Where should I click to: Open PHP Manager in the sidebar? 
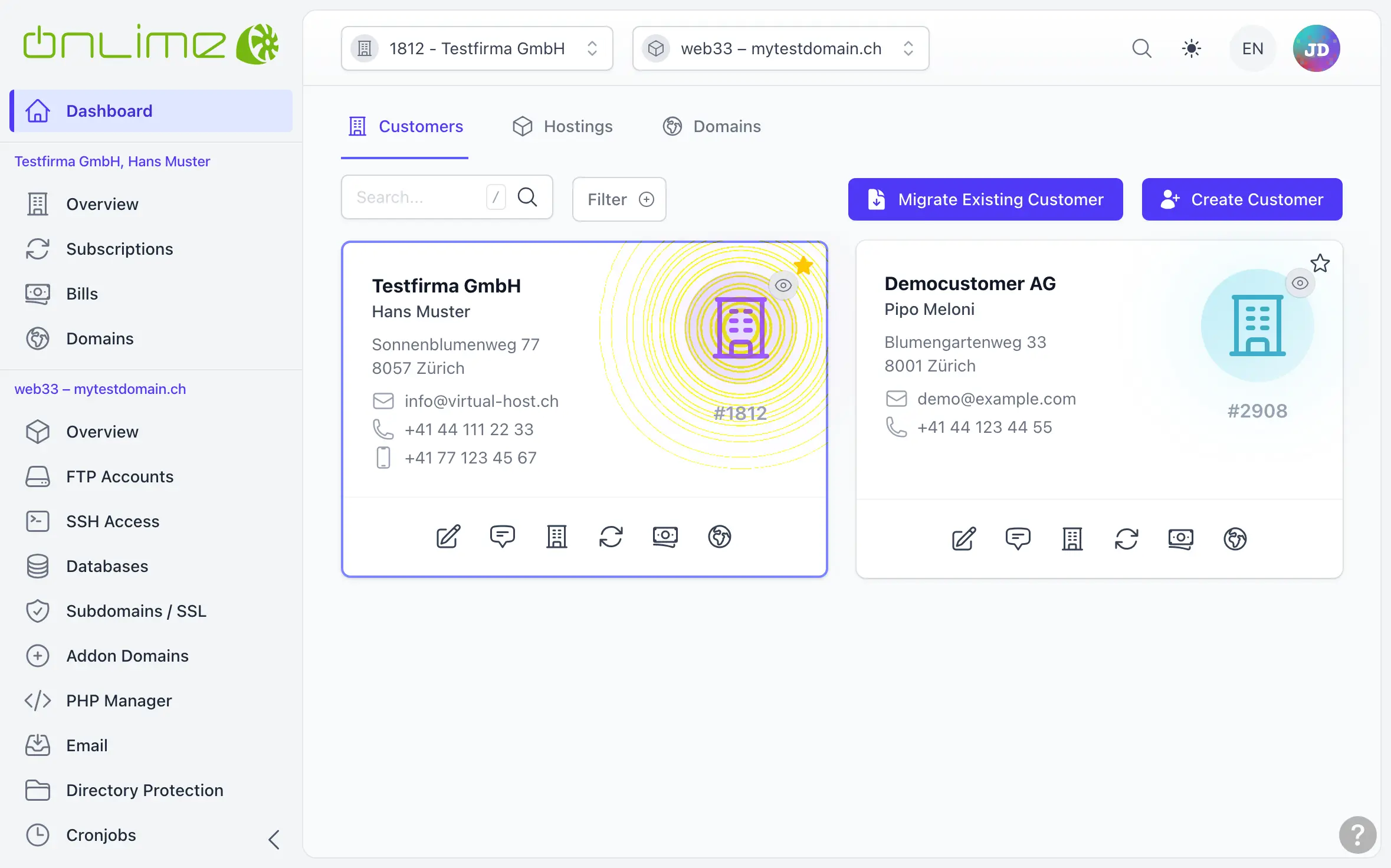point(151,701)
